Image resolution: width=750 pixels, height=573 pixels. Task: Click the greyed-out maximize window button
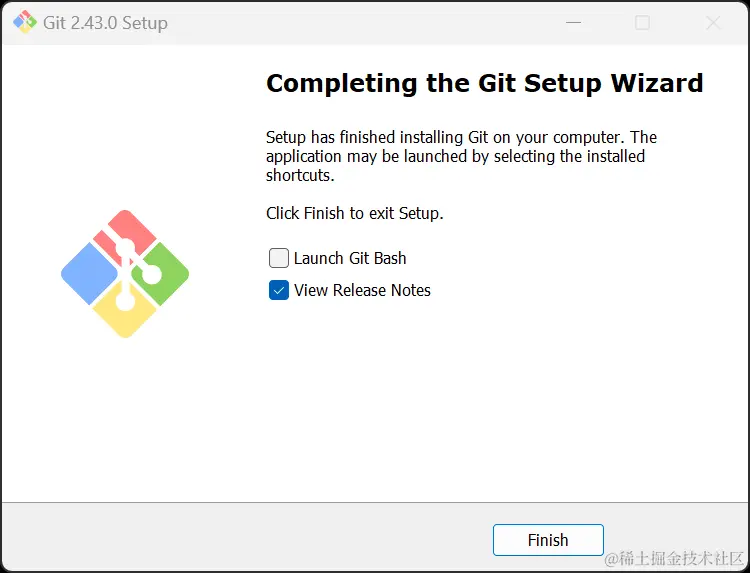coord(643,22)
